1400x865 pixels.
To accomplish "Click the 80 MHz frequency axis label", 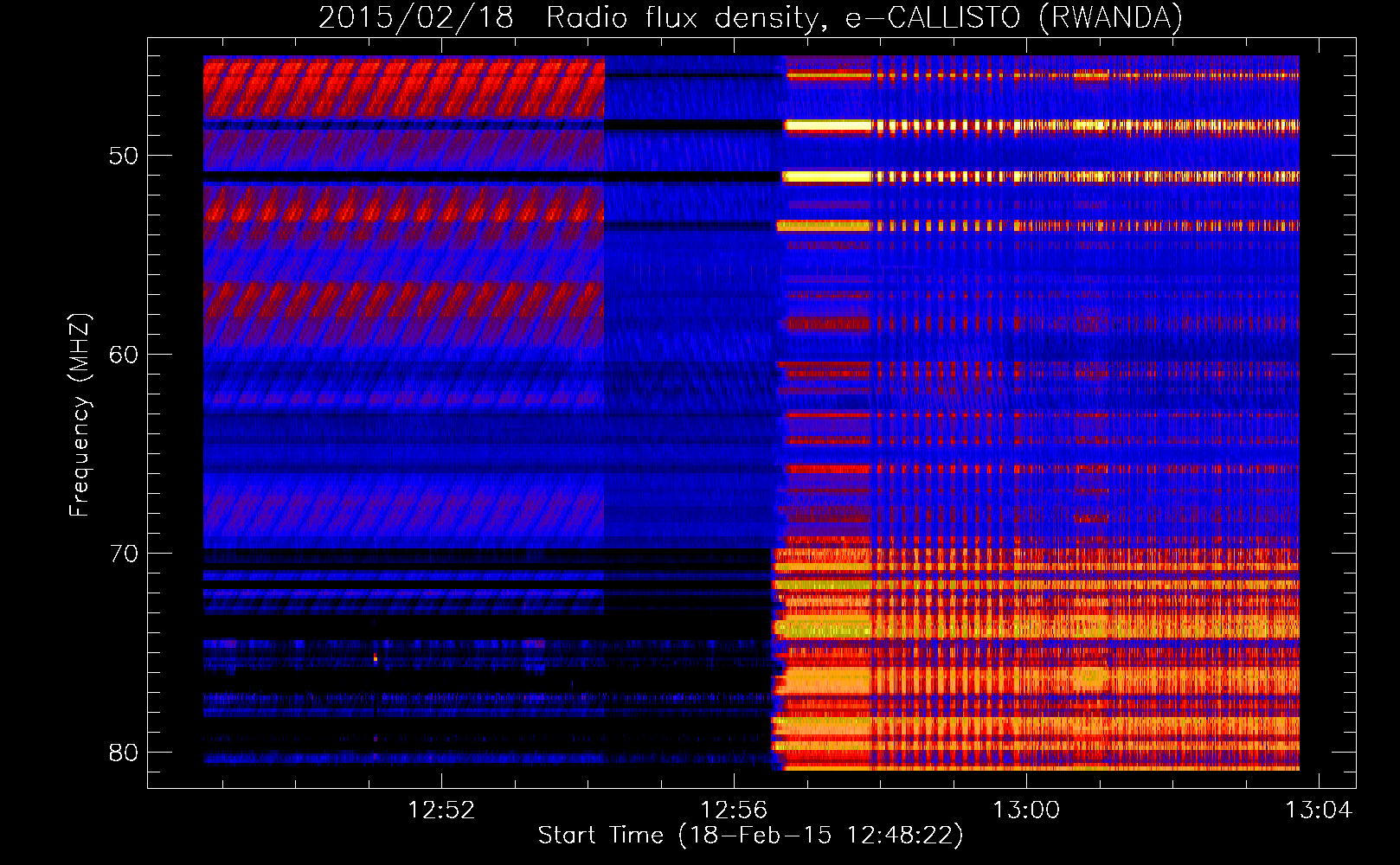I will click(124, 753).
